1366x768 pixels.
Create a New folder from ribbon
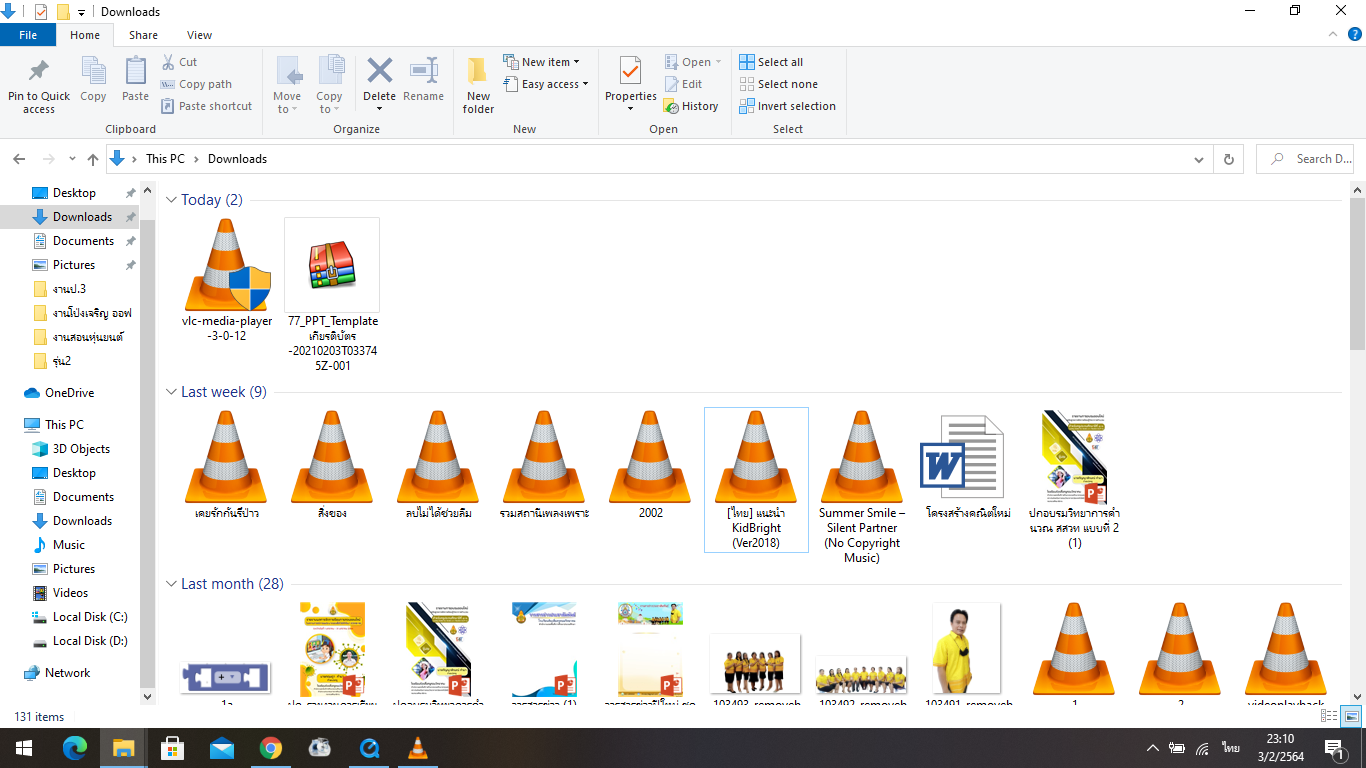tap(478, 85)
